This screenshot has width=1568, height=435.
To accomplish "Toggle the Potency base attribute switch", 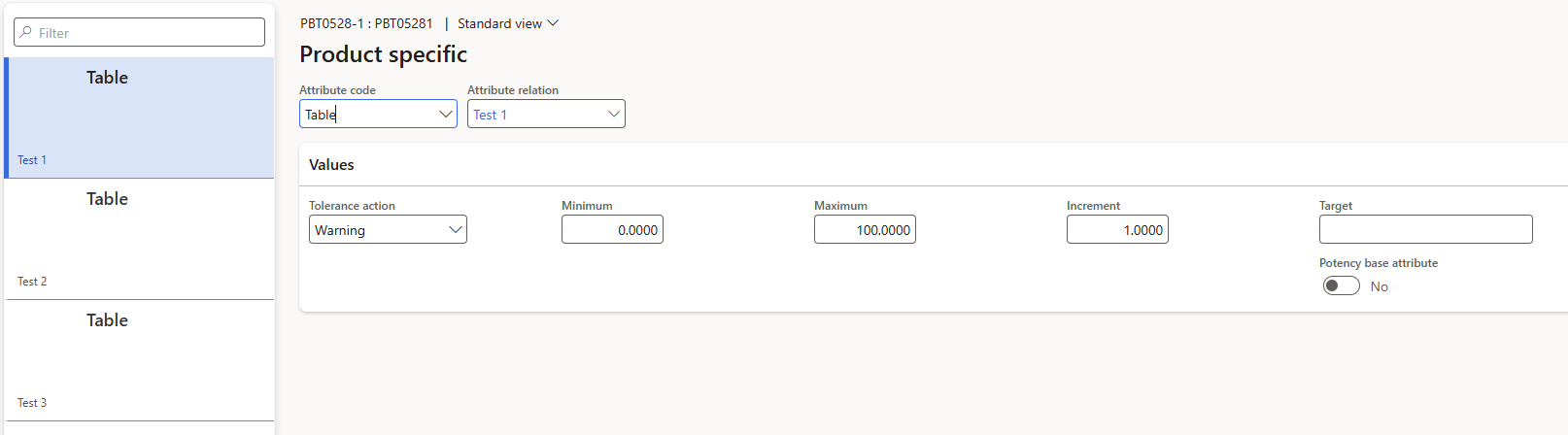I will [x=1341, y=286].
